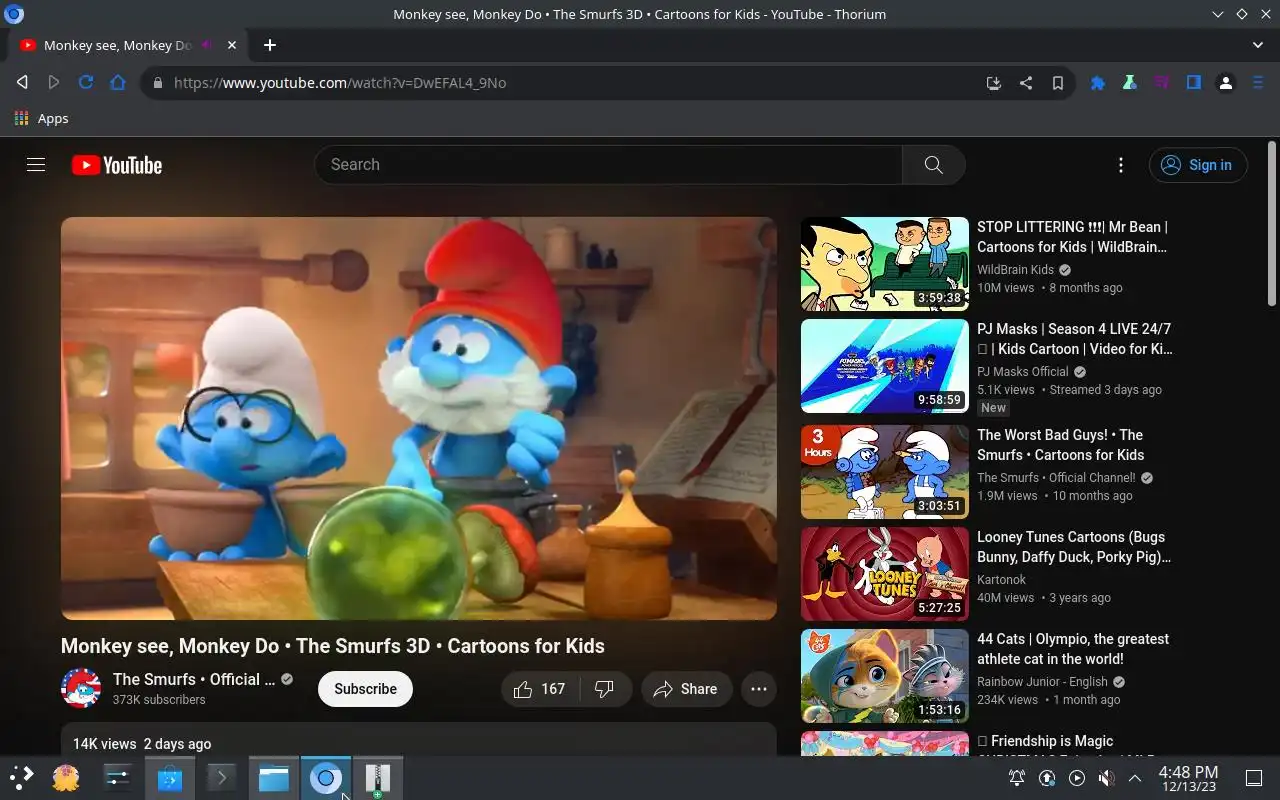Click the show desktop button in tray
The height and width of the screenshot is (800, 1280).
1254,778
